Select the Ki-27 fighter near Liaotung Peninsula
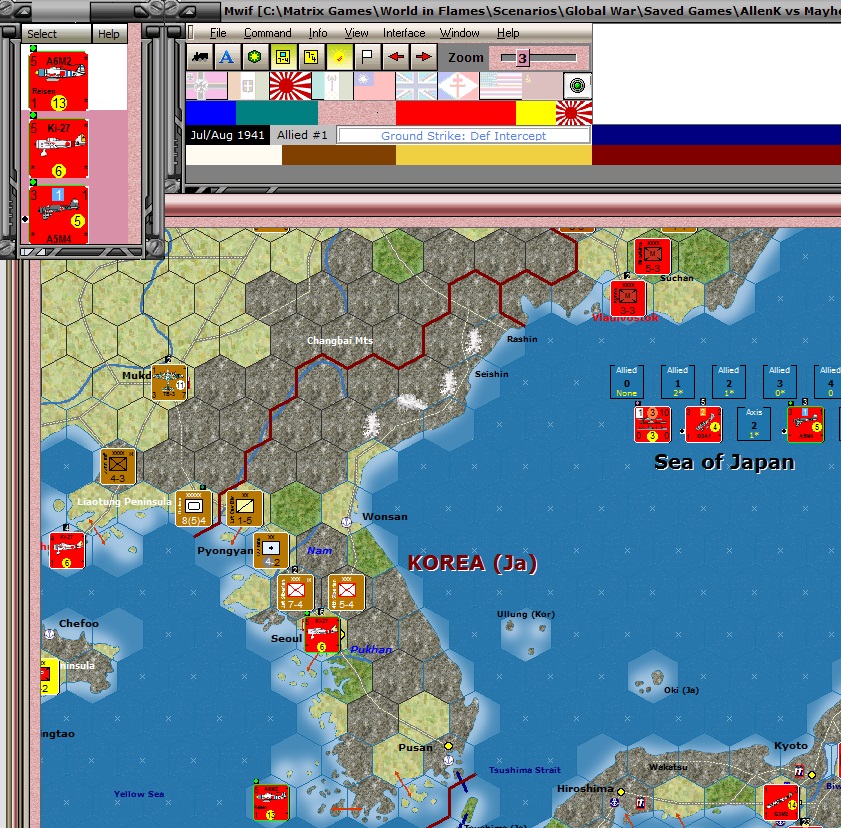841x828 pixels. pos(67,551)
